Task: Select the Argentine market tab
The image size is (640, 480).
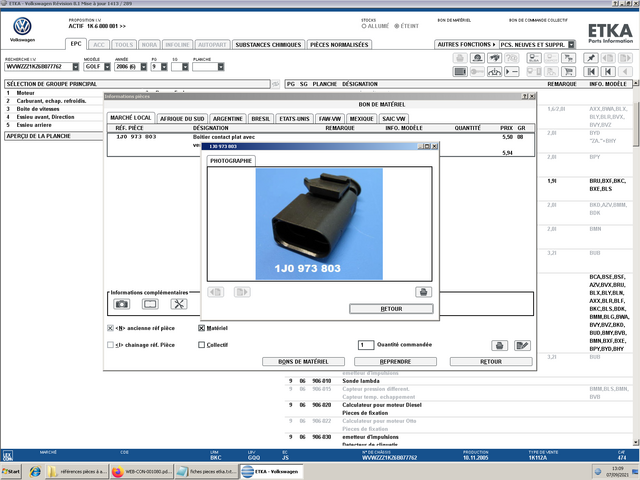Action: [228, 119]
